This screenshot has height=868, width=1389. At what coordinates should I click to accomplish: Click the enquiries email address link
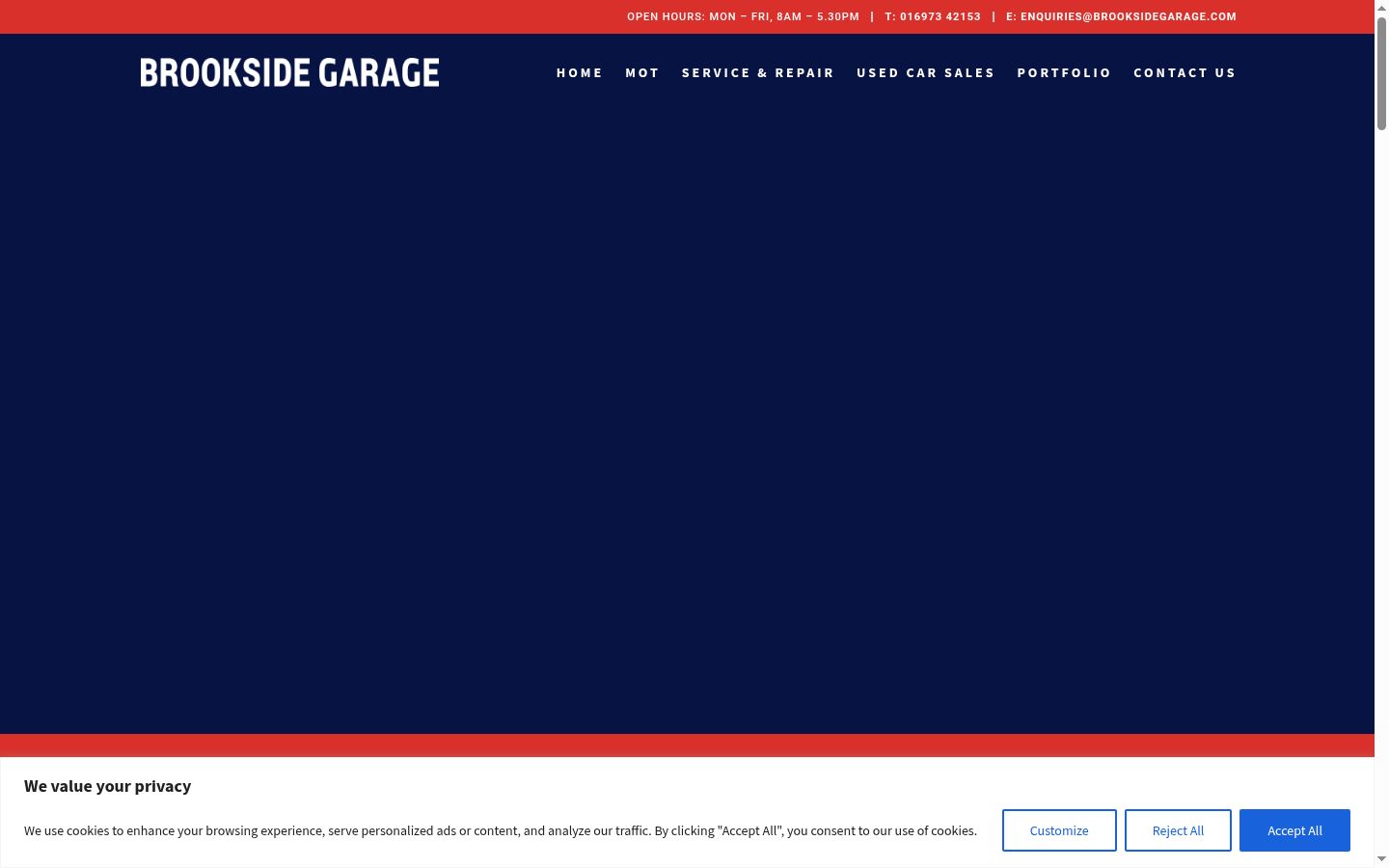pyautogui.click(x=1129, y=16)
